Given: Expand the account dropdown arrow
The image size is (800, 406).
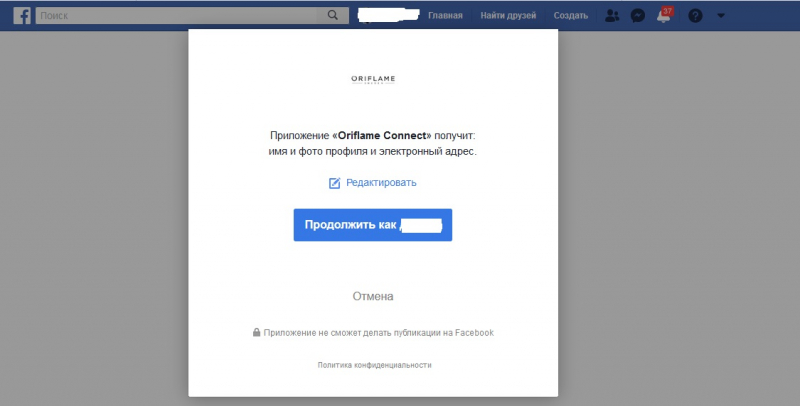Looking at the screenshot, I should pyautogui.click(x=720, y=16).
